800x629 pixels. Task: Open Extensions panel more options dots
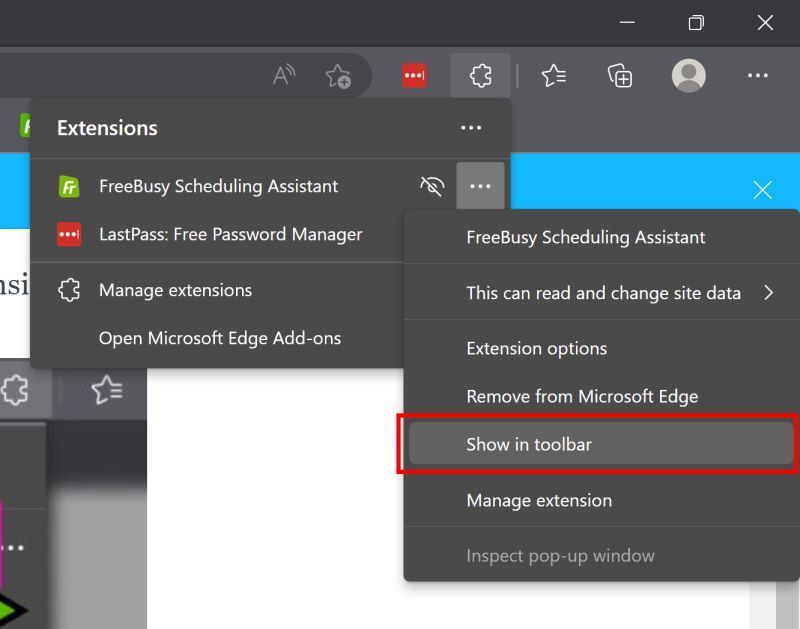click(x=471, y=128)
